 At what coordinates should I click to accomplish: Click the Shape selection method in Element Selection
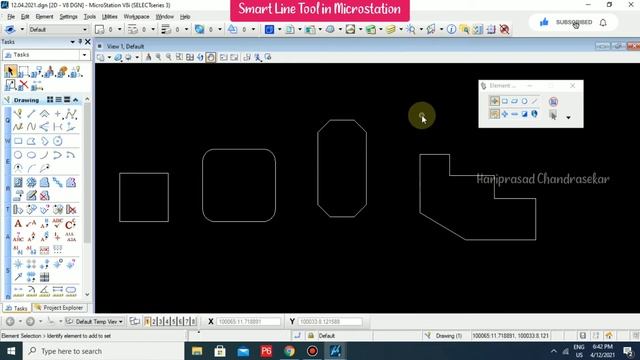coord(515,101)
